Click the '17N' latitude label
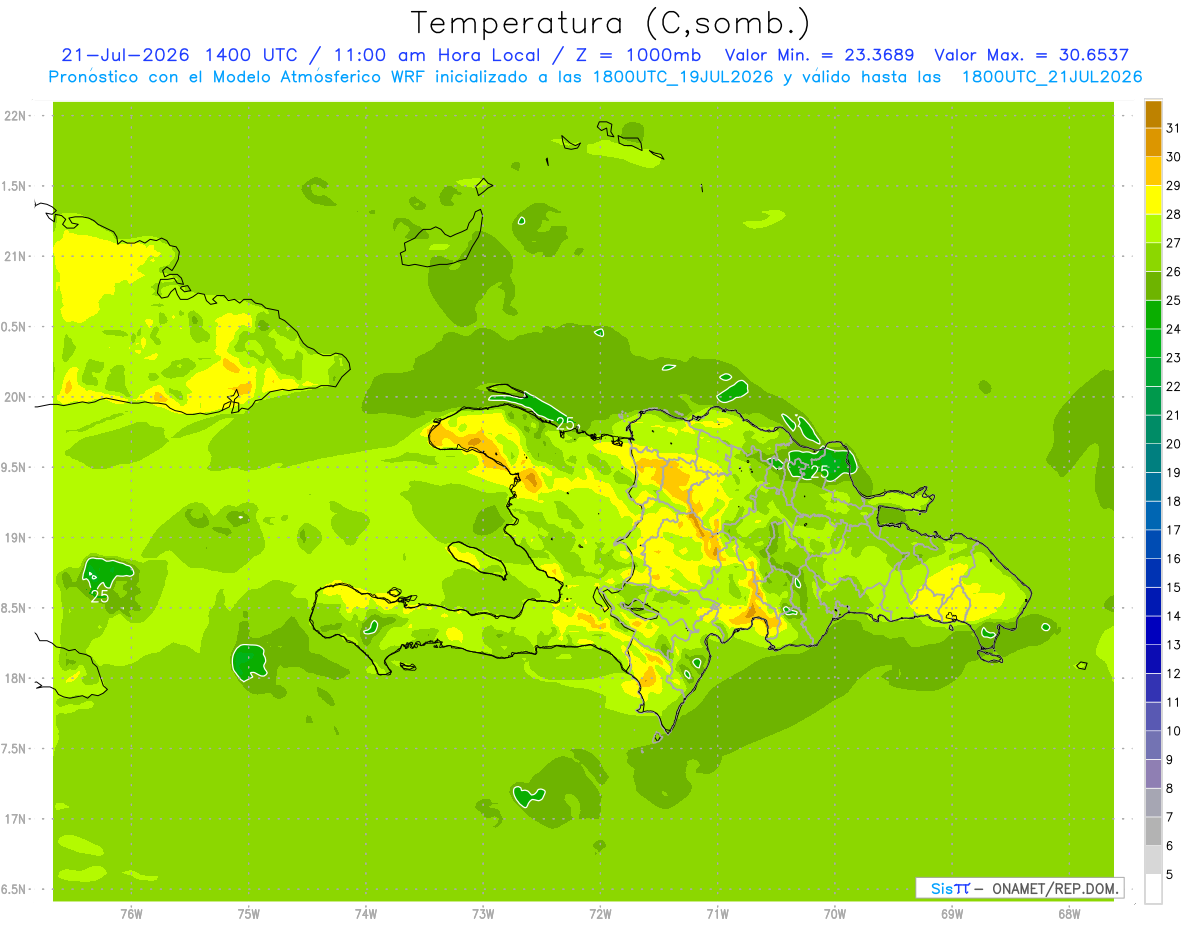This screenshot has height=927, width=1200. (x=15, y=819)
